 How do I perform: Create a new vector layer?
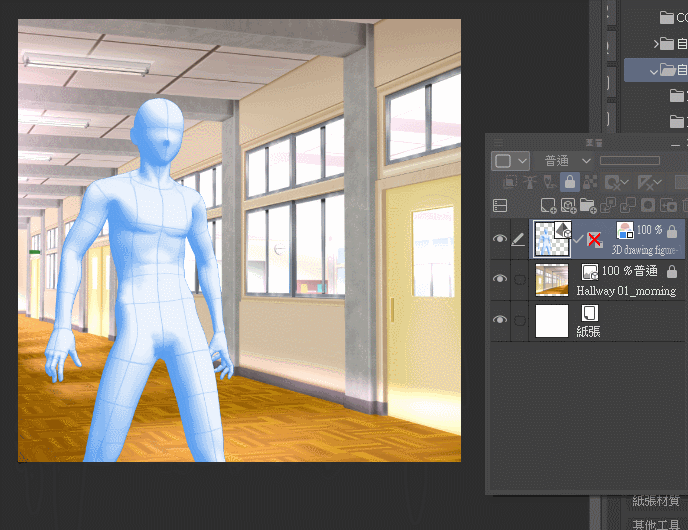pos(568,205)
